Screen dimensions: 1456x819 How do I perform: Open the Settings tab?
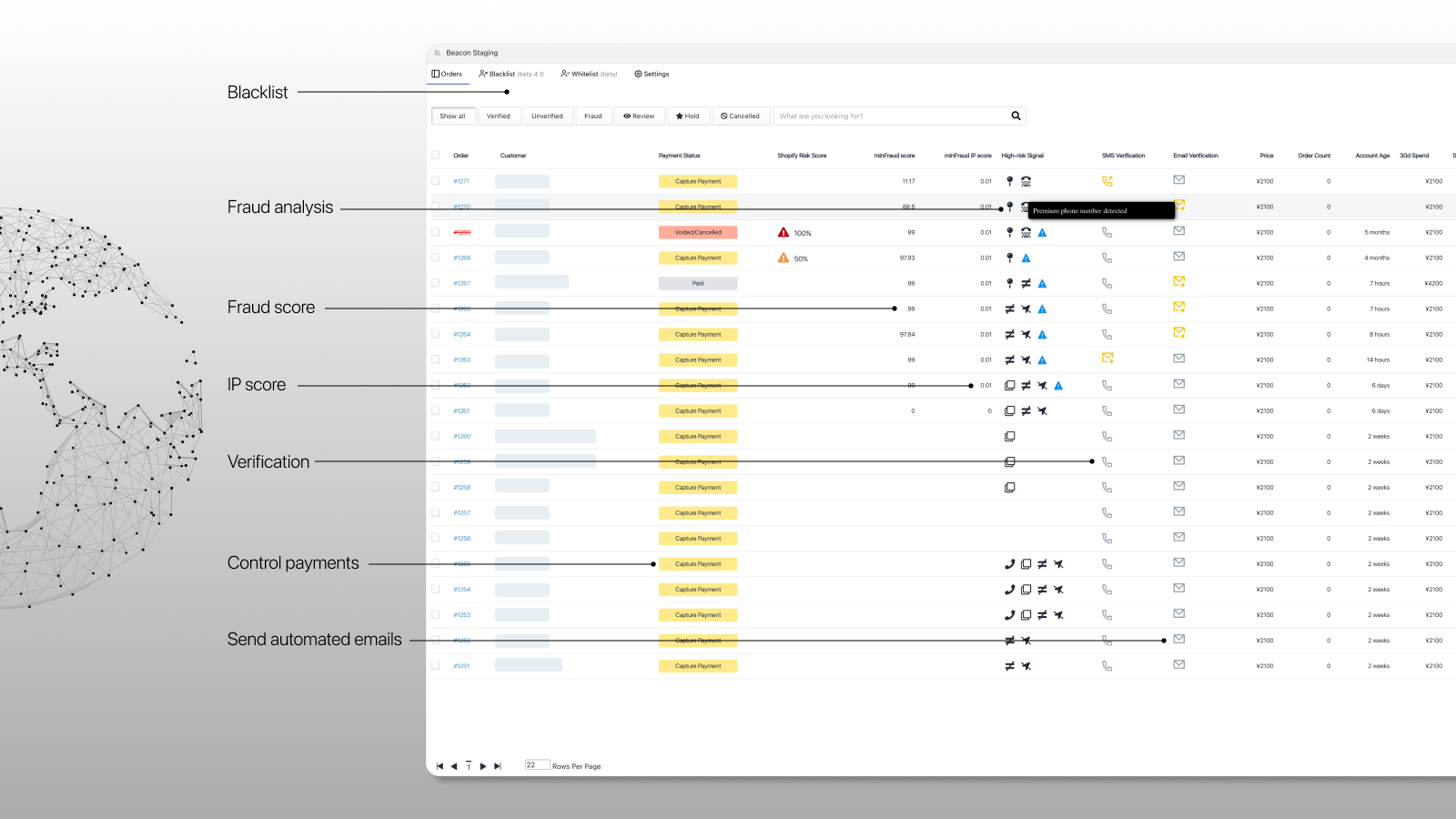pyautogui.click(x=652, y=74)
